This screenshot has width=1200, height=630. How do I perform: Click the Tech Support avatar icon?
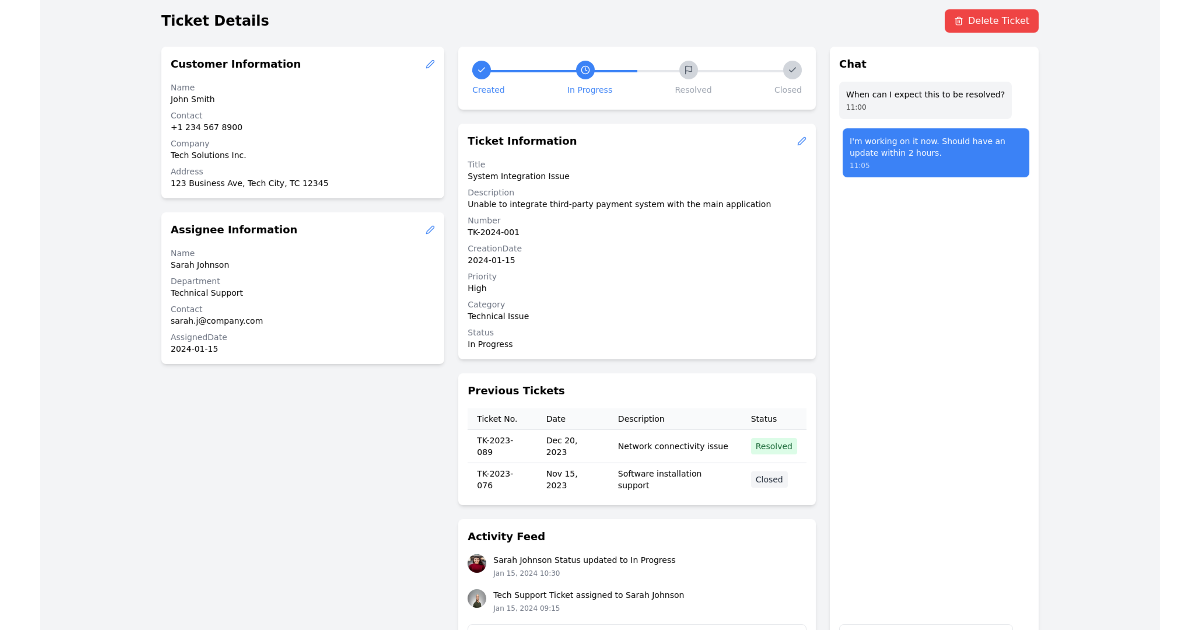pos(476,598)
